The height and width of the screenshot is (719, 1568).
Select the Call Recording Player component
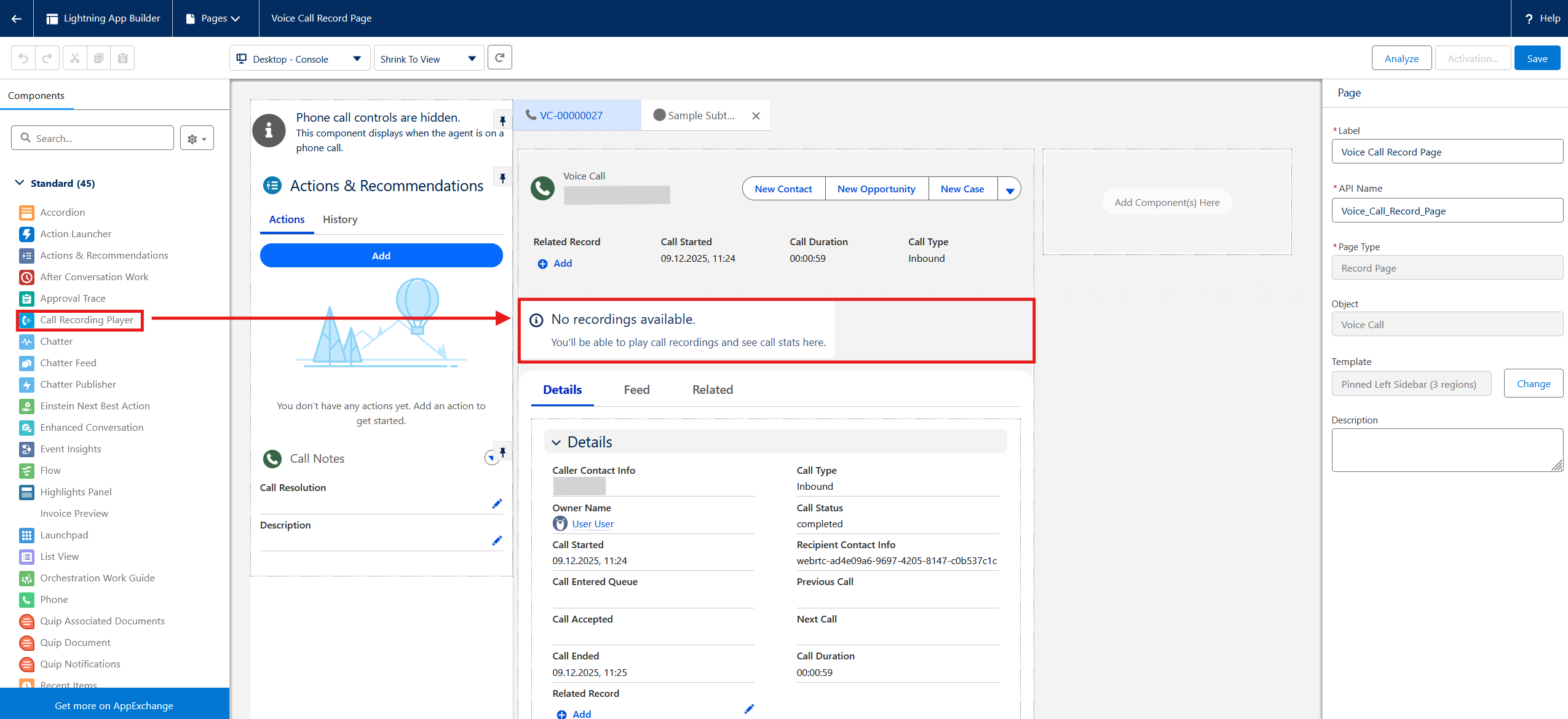point(86,320)
